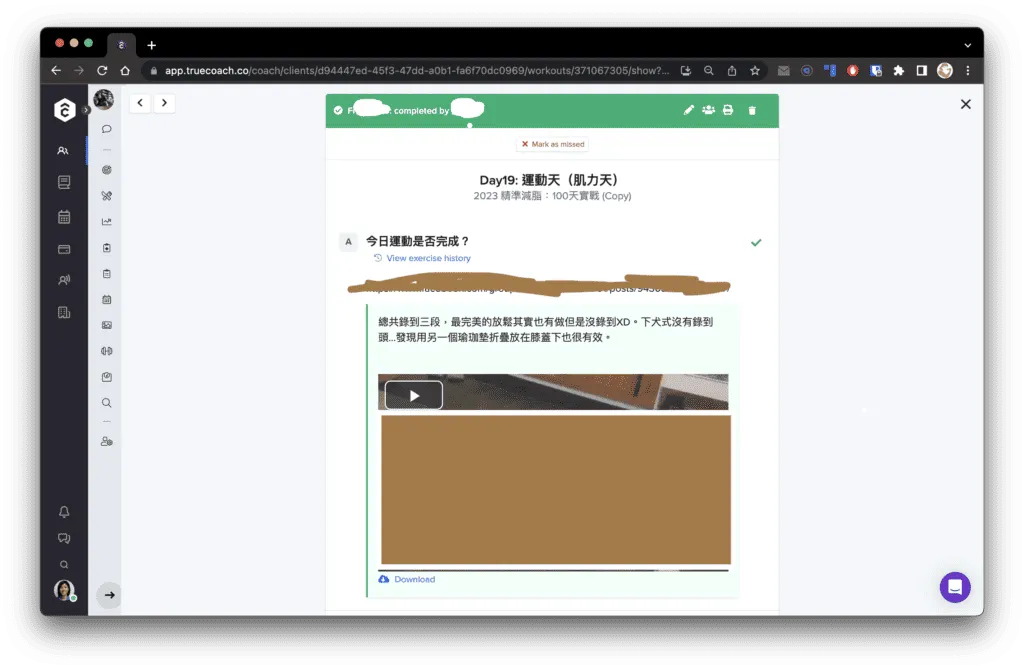Delete the workout with the trash icon
The width and height of the screenshot is (1024, 669).
[x=752, y=110]
